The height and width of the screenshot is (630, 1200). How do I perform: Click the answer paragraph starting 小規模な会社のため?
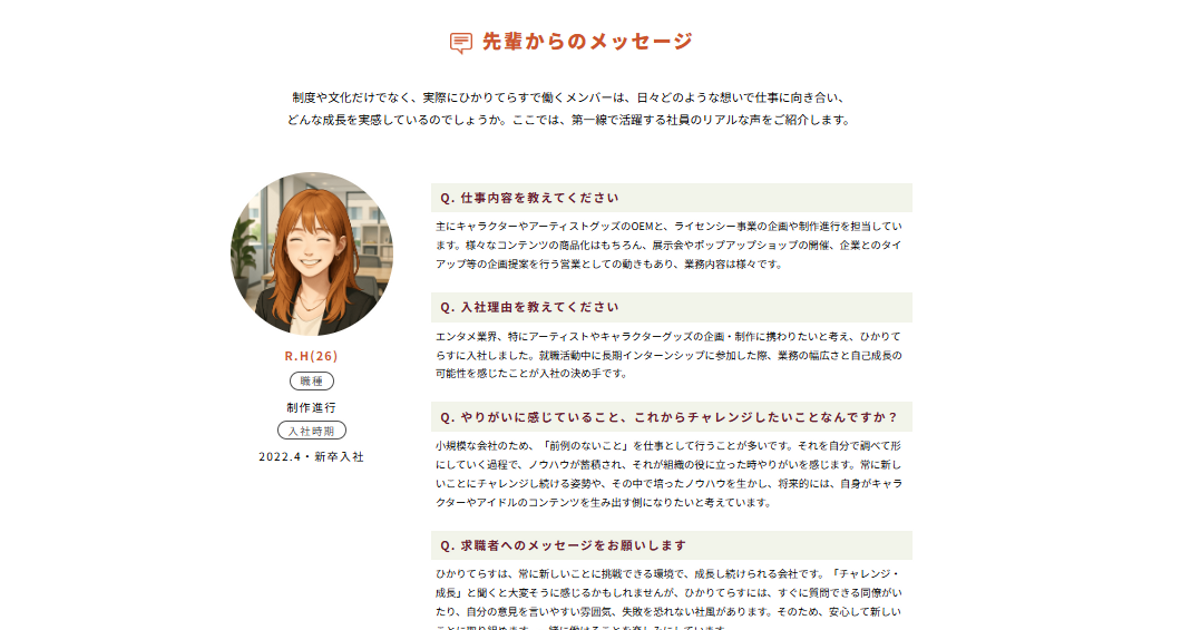pos(670,475)
